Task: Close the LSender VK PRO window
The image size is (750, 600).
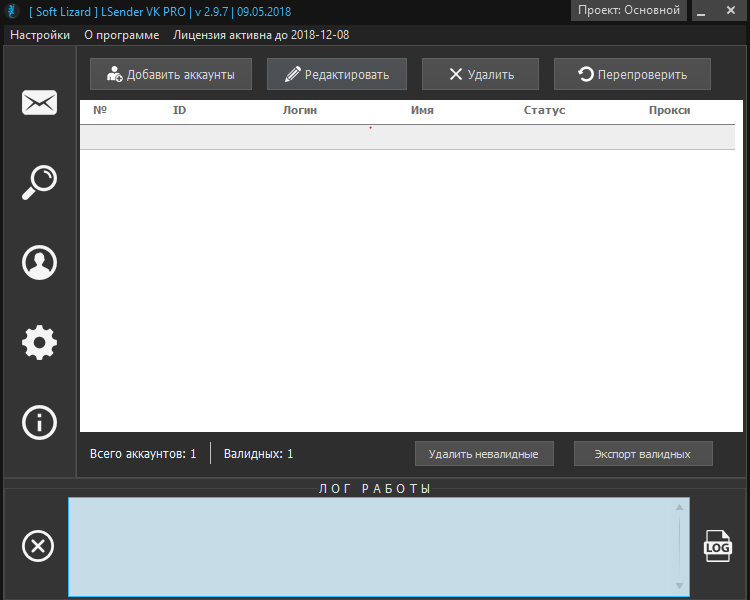Action: (x=731, y=10)
